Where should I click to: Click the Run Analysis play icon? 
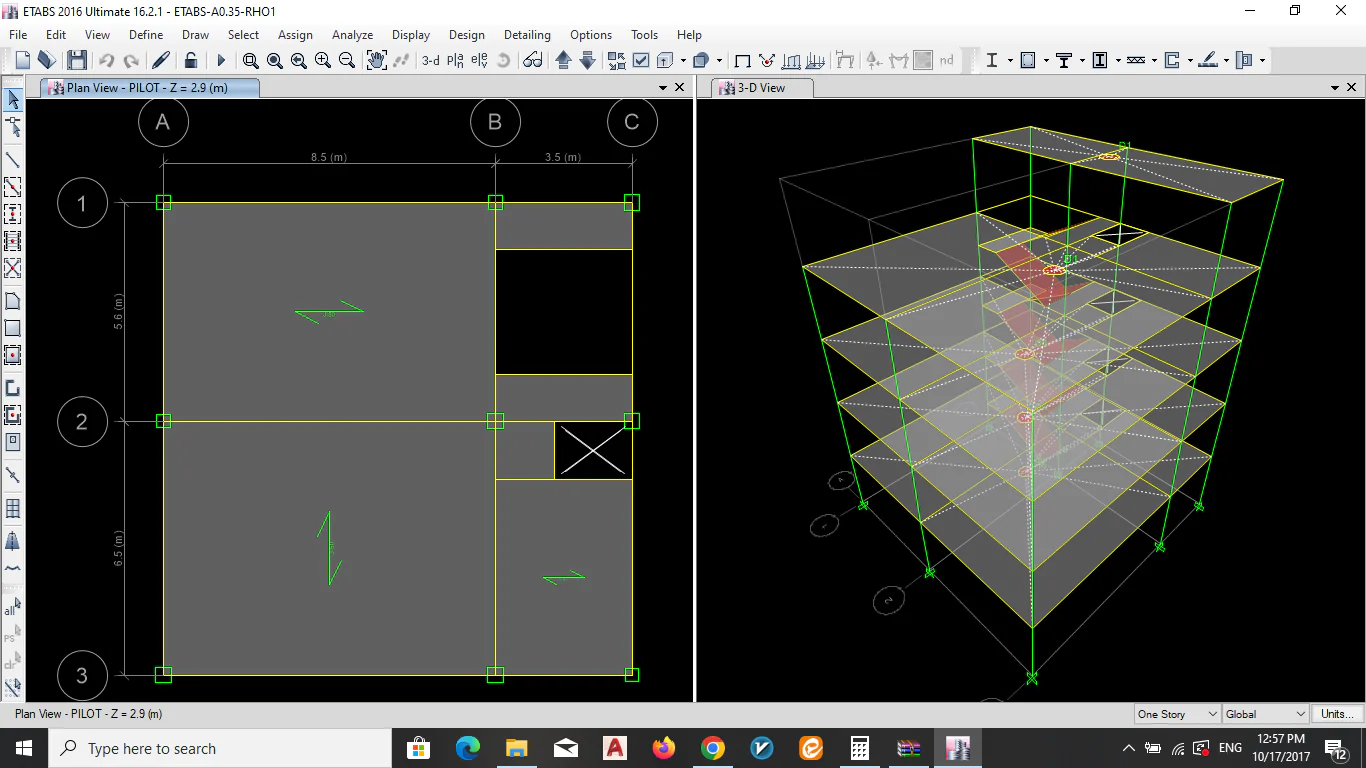point(221,61)
